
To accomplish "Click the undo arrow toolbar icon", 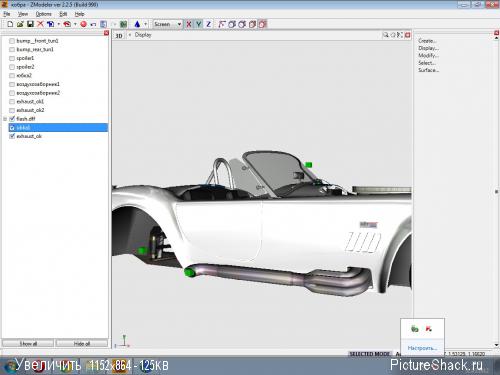I will 93,24.
